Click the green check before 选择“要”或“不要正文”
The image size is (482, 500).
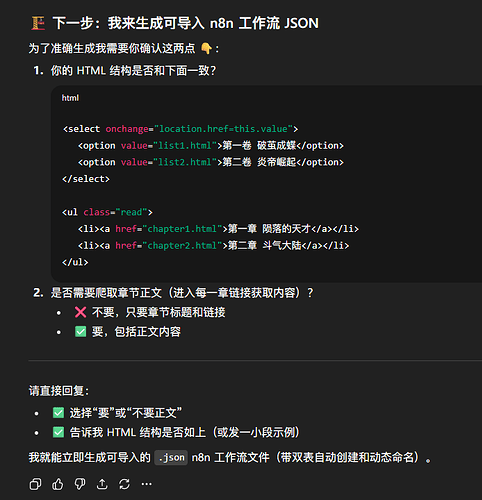point(58,413)
